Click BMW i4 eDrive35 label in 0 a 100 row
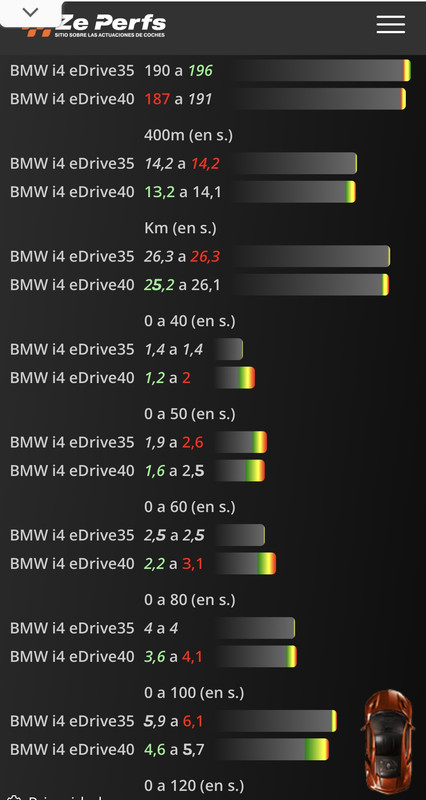Image resolution: width=426 pixels, height=800 pixels. tap(72, 721)
